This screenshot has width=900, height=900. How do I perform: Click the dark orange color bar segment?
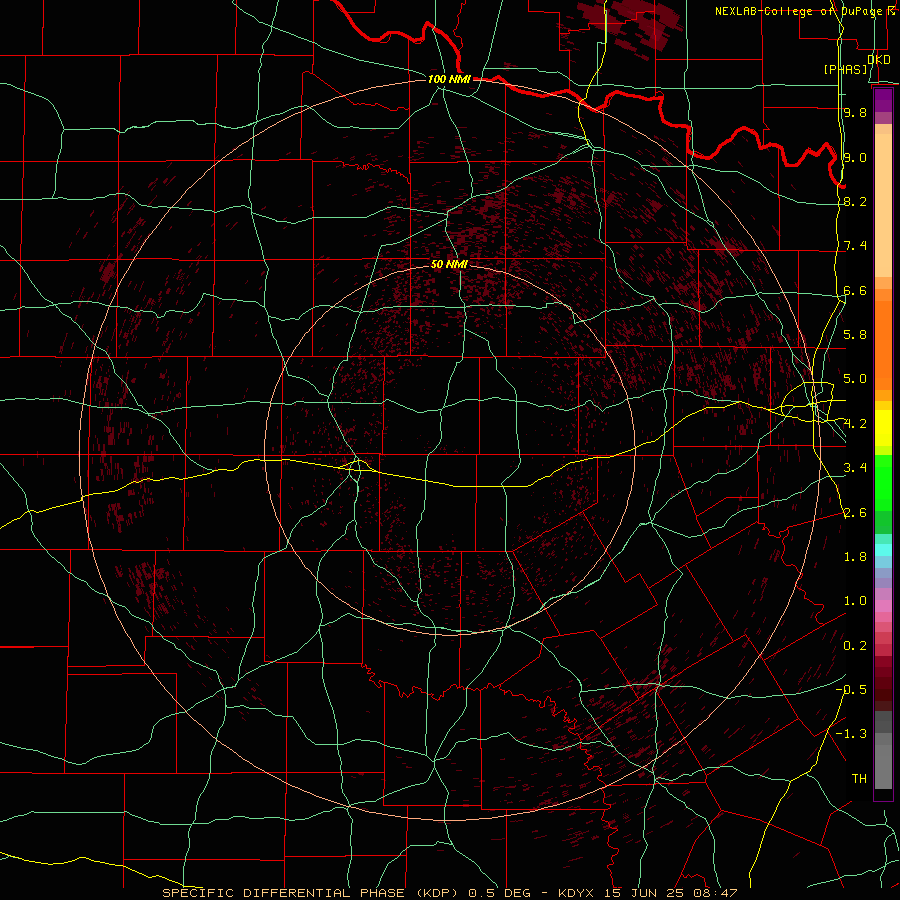(x=883, y=344)
